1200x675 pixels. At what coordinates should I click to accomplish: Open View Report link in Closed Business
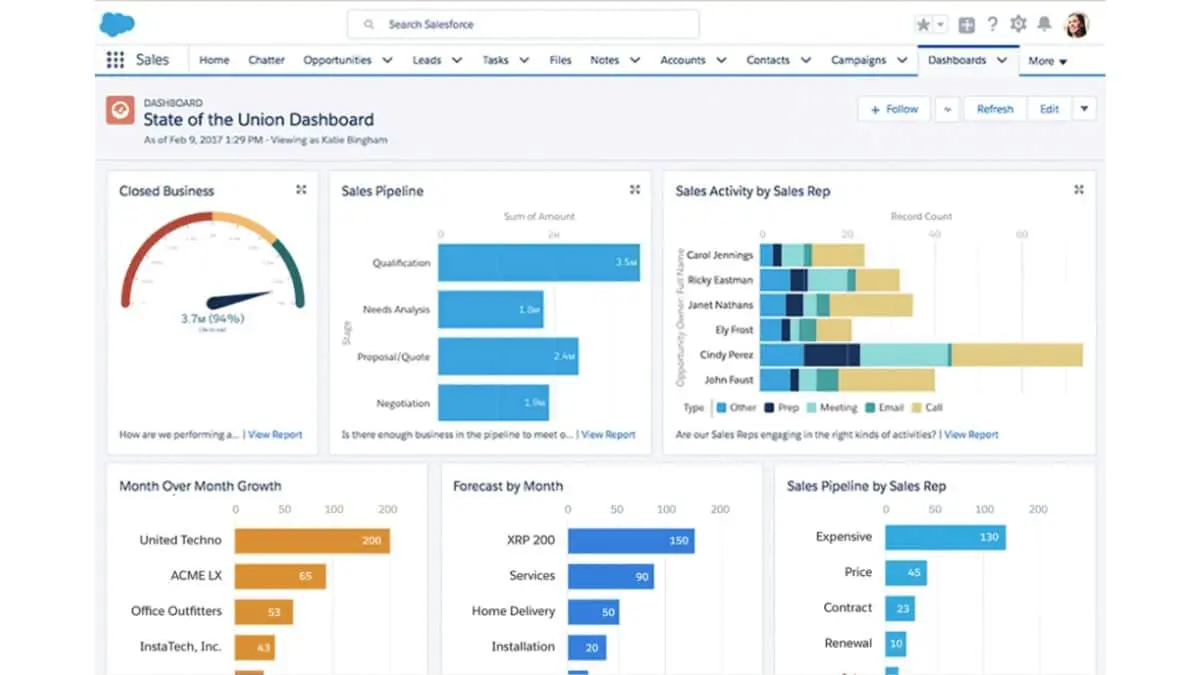(274, 435)
